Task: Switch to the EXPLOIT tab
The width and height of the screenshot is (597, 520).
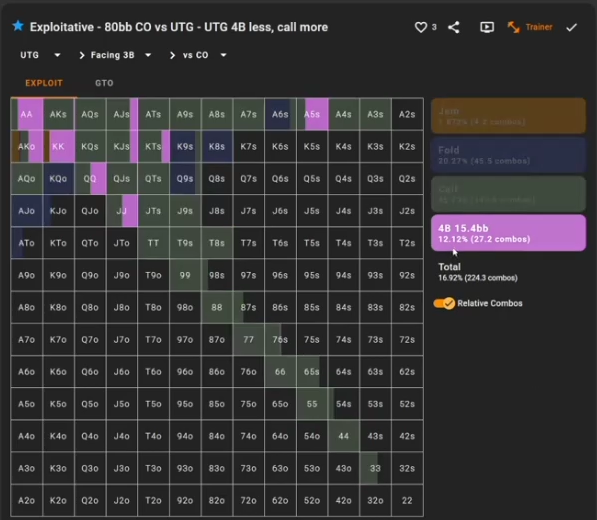Action: click(44, 83)
